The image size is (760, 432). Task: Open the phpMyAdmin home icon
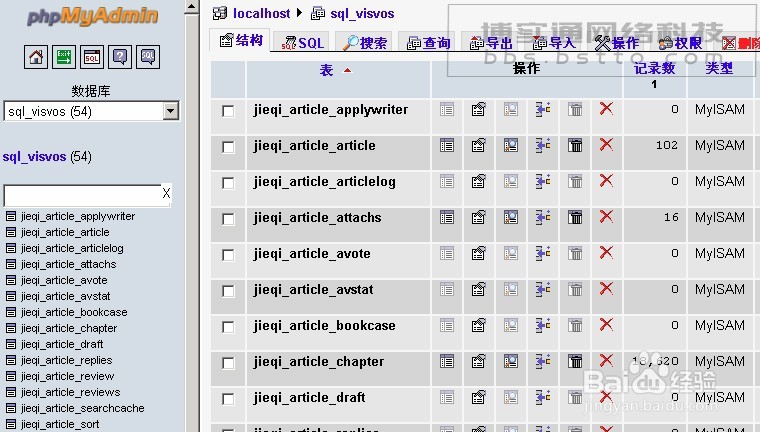point(36,57)
